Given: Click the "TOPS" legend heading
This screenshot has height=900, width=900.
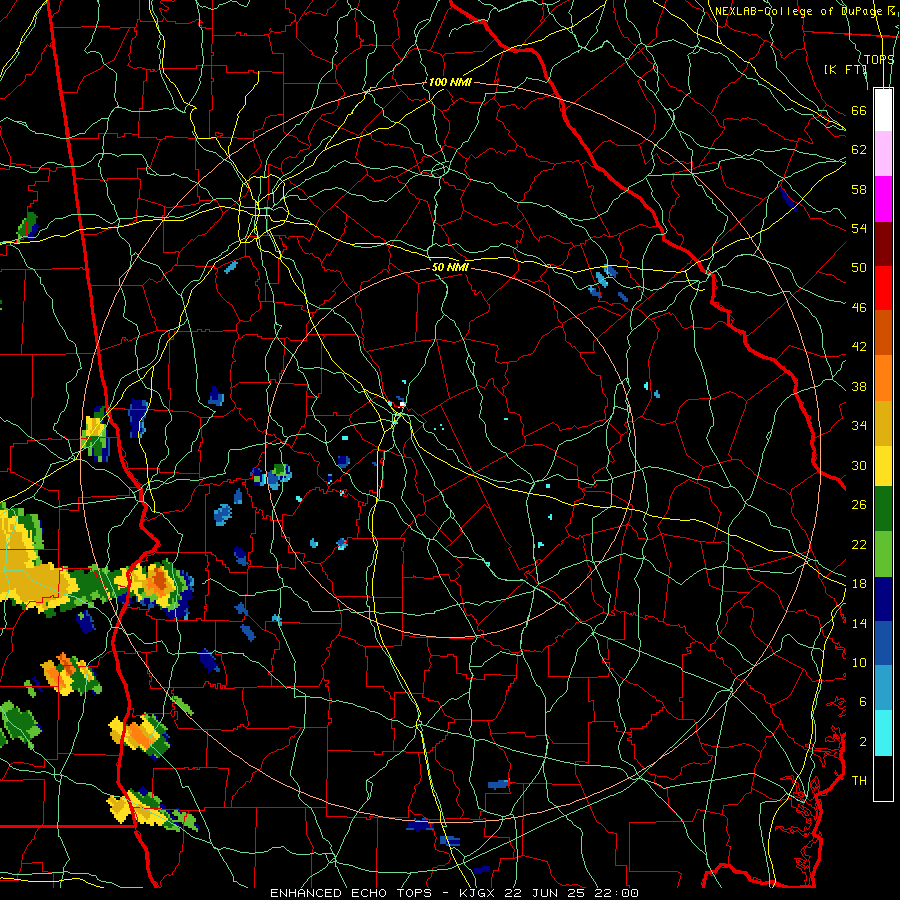Looking at the screenshot, I should click(x=879, y=60).
